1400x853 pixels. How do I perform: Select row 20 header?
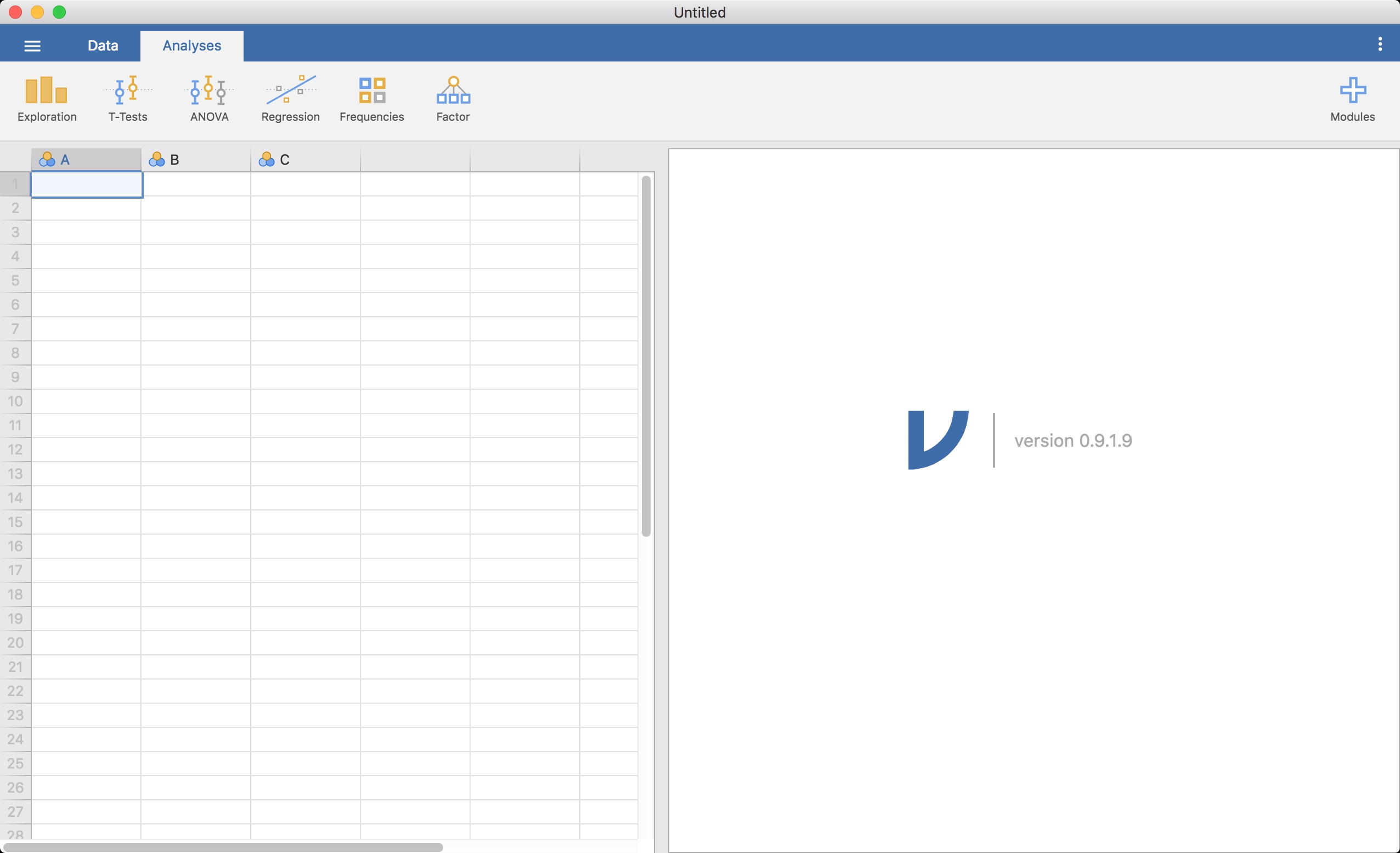point(15,643)
